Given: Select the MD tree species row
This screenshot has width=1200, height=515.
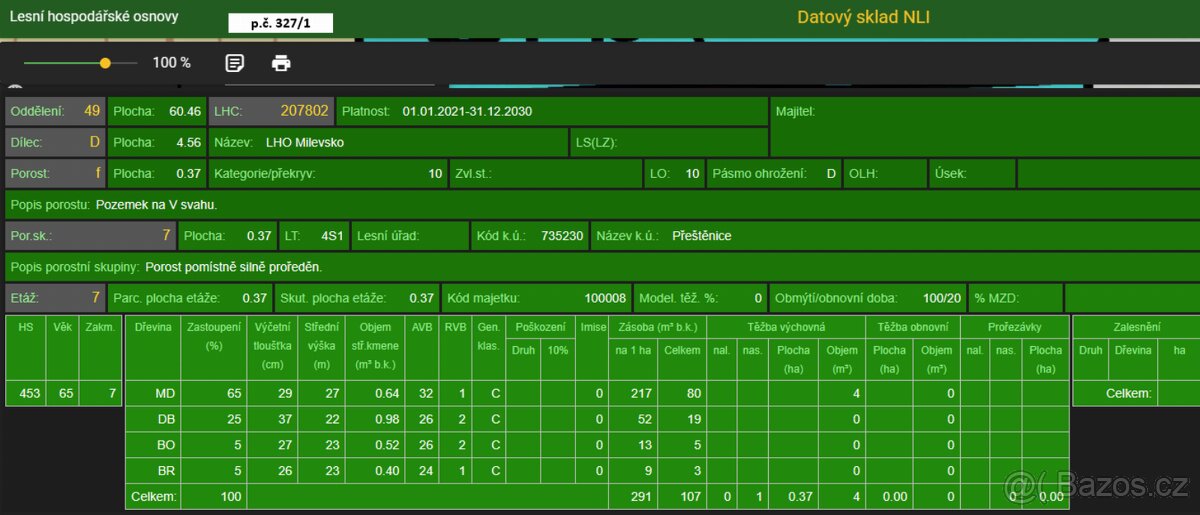Looking at the screenshot, I should 165,394.
